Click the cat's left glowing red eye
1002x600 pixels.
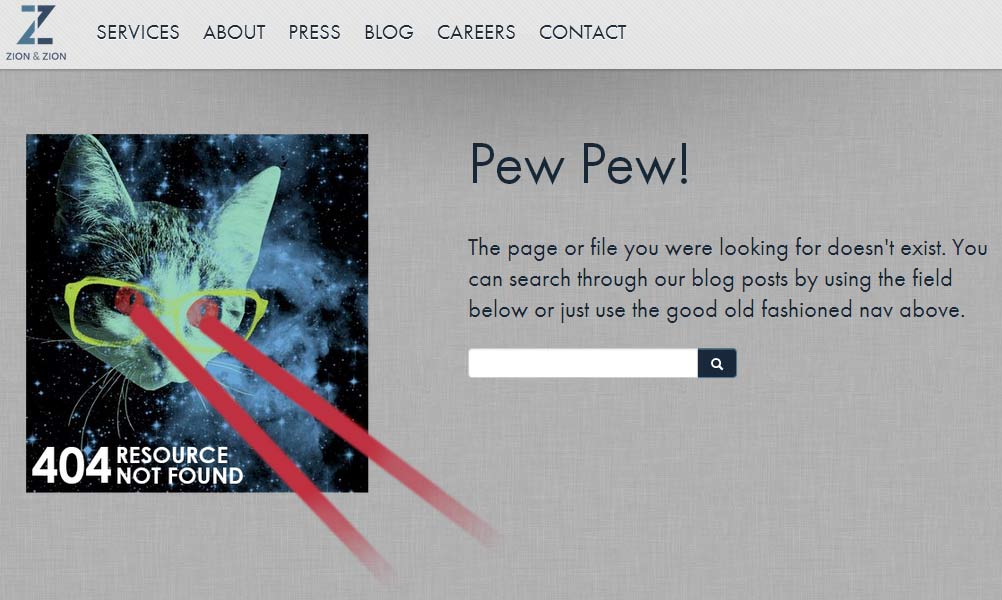tap(128, 300)
